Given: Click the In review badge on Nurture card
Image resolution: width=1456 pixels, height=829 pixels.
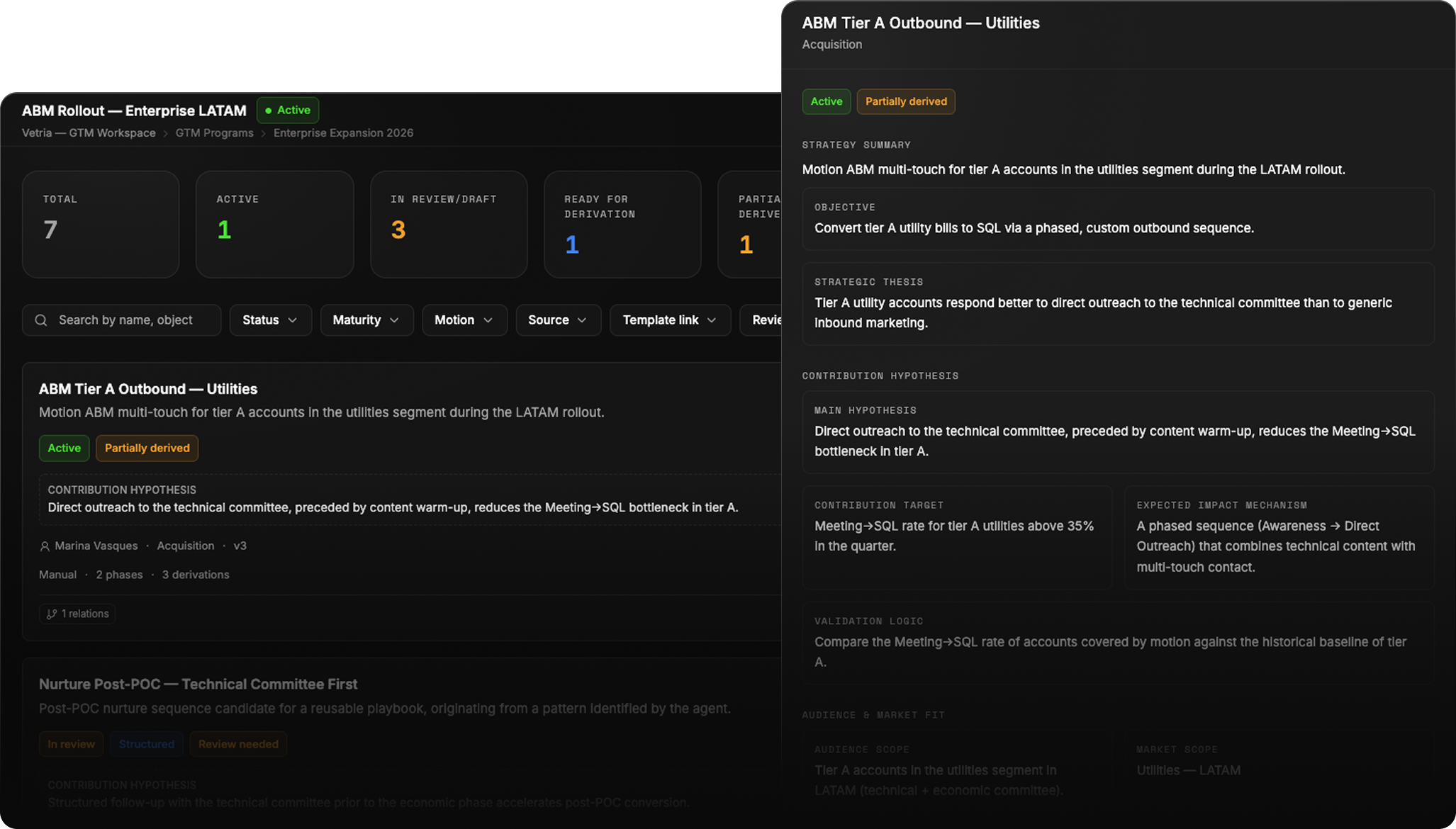Looking at the screenshot, I should pos(71,744).
